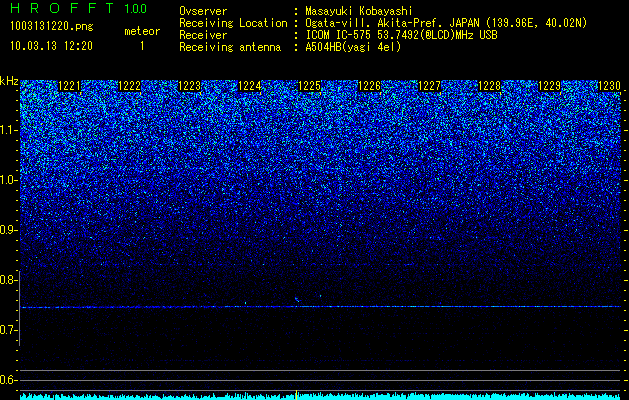The height and width of the screenshot is (400, 629).
Task: Select the date stamp 10.03.13 12:20
Action: point(51,46)
